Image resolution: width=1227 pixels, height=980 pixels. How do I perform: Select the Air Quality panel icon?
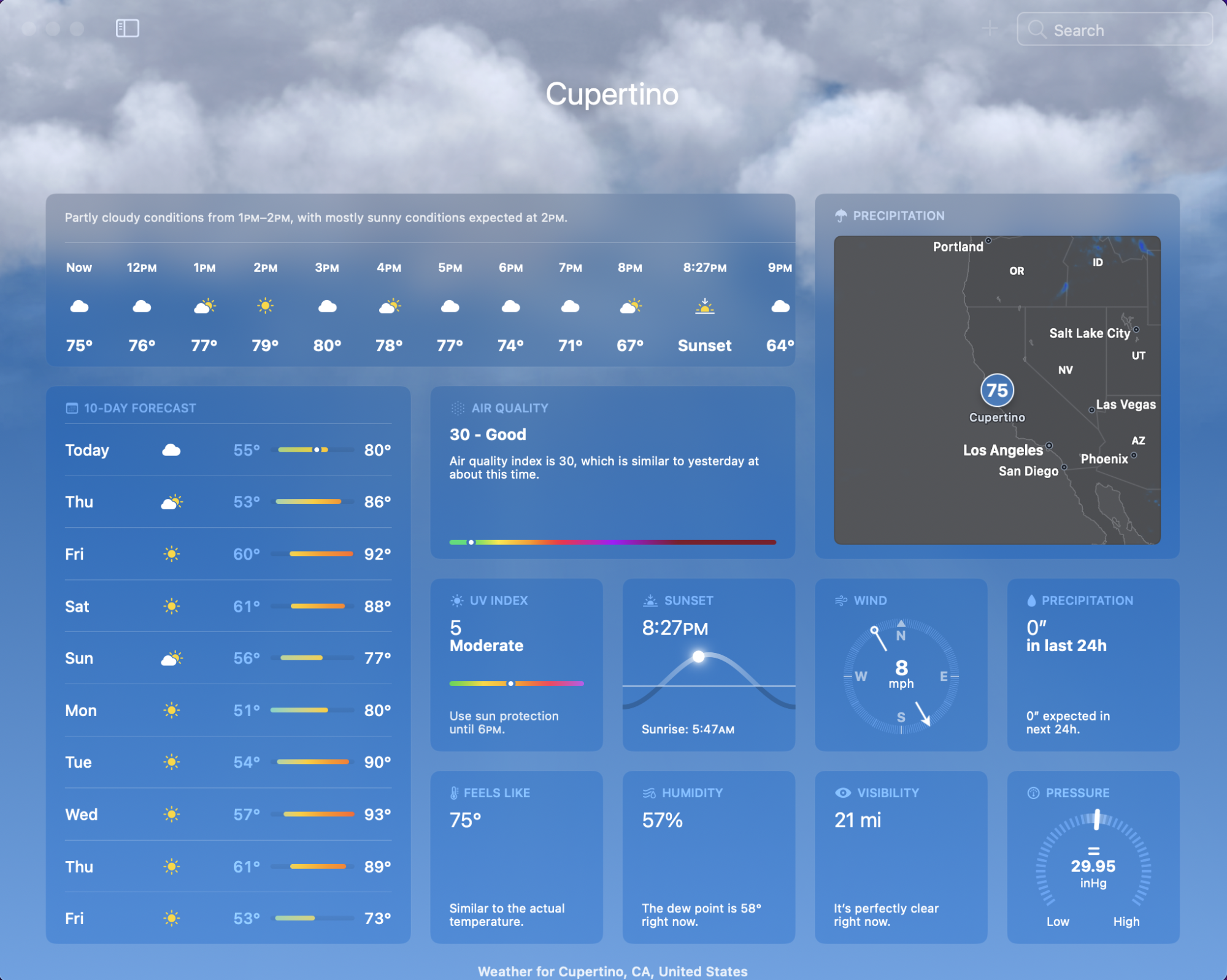(x=457, y=407)
